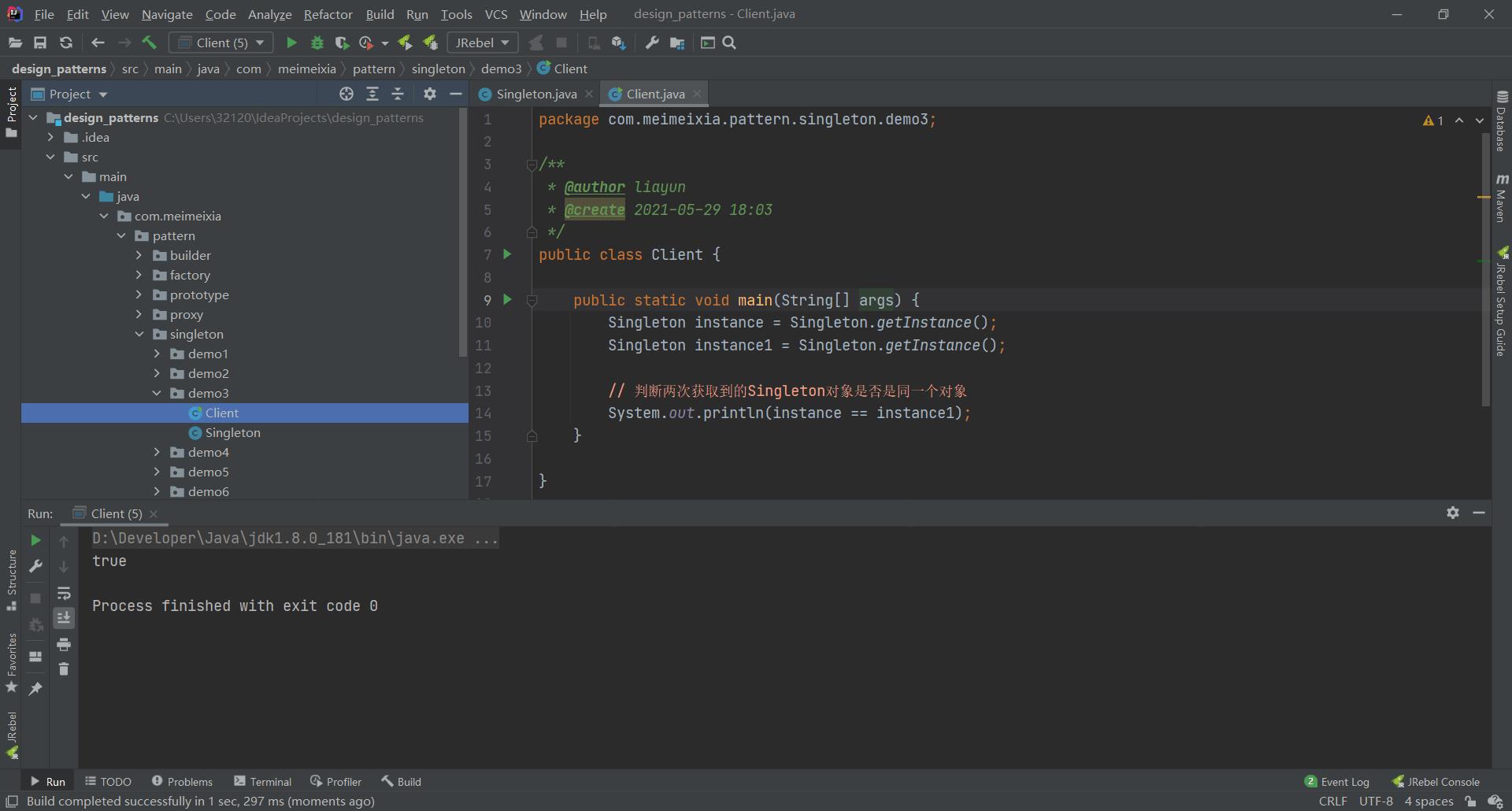
Task: Reload all files from disk with sync icon
Action: coord(66,43)
